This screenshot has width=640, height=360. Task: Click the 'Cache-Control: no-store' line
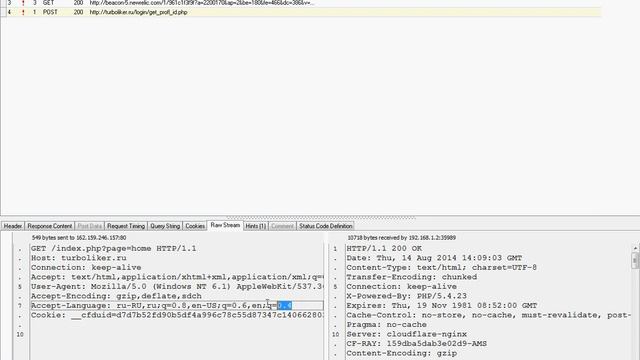tap(489, 315)
